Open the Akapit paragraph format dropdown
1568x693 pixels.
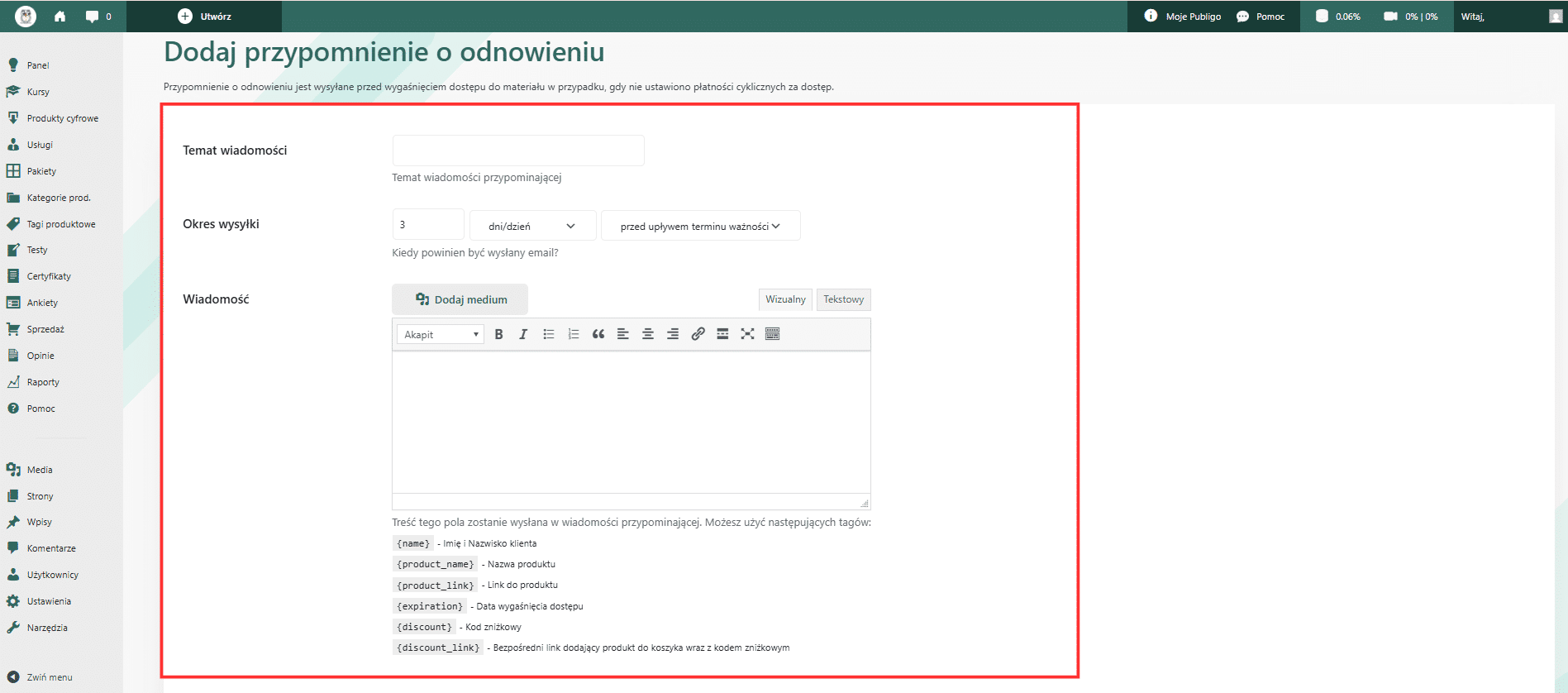[x=441, y=334]
